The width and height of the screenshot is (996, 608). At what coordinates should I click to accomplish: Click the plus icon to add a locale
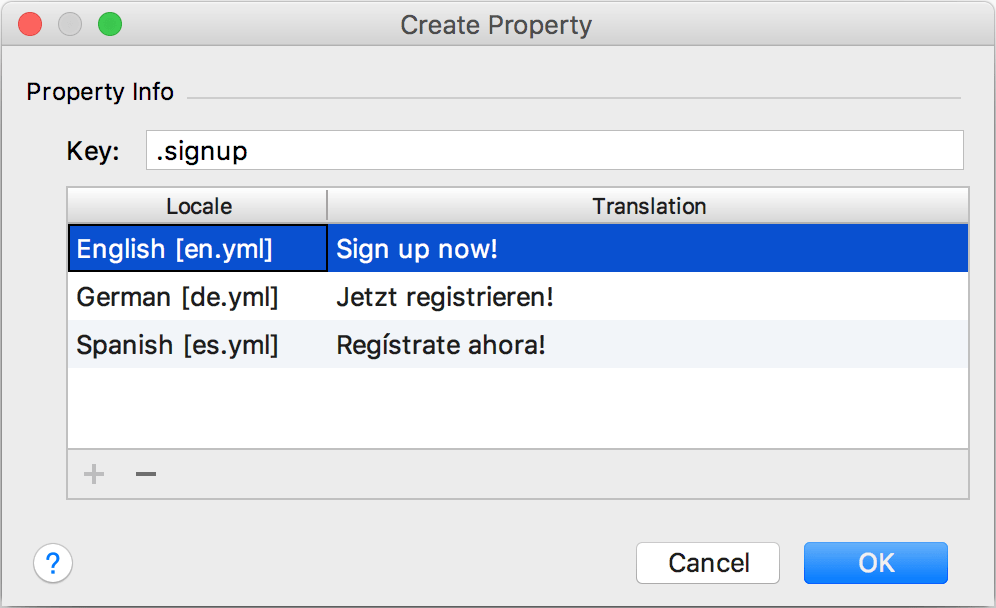pos(93,474)
